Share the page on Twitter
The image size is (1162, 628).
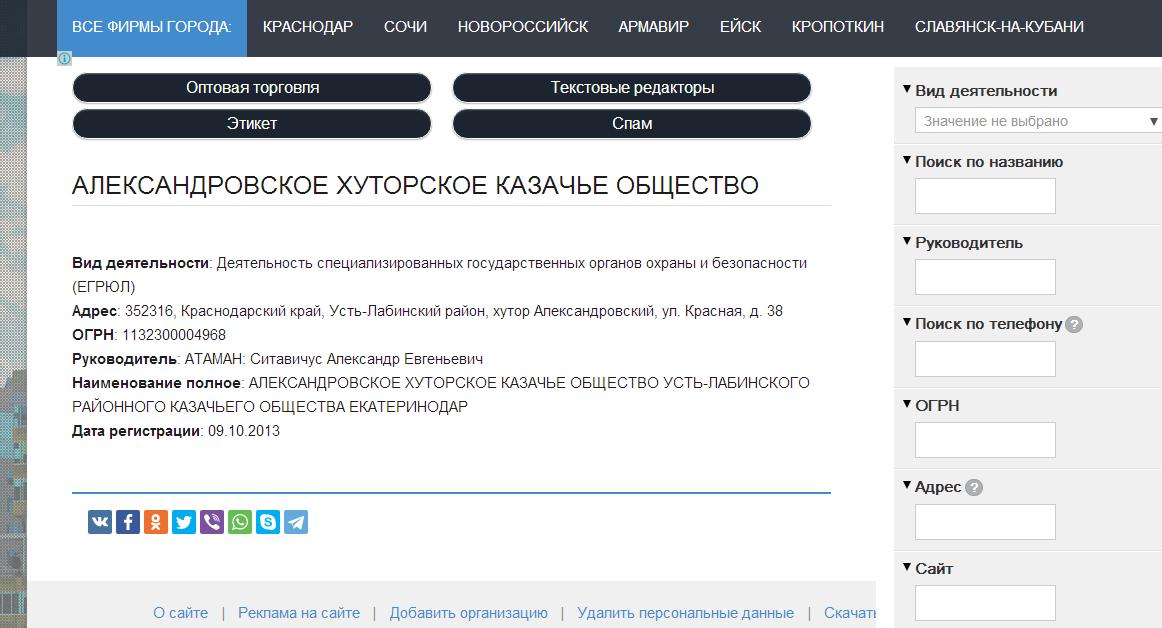click(x=184, y=522)
